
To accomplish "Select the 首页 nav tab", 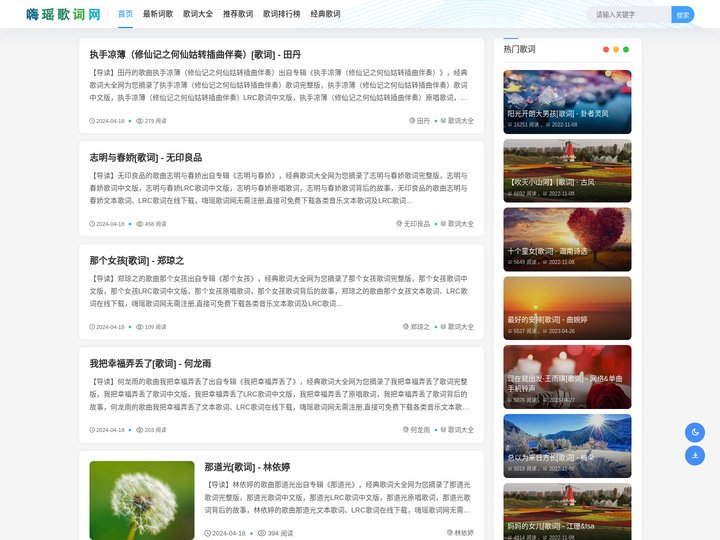I will 125,14.
